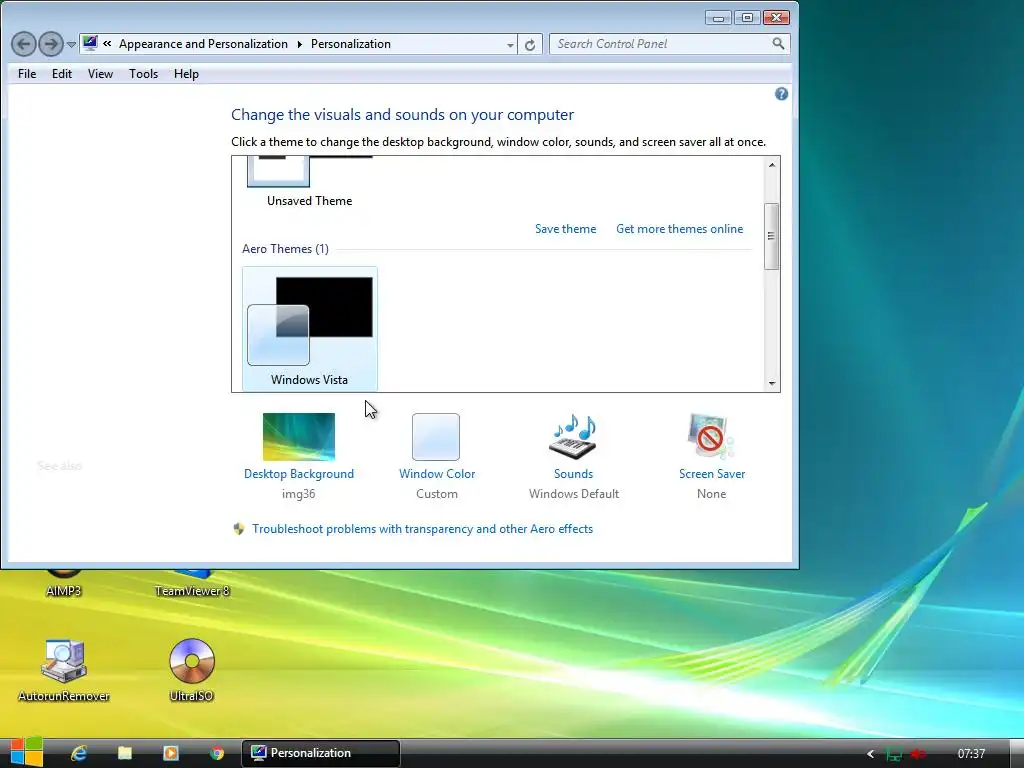Refresh the Personalization page
Screen dimensions: 1024x768
tap(530, 44)
